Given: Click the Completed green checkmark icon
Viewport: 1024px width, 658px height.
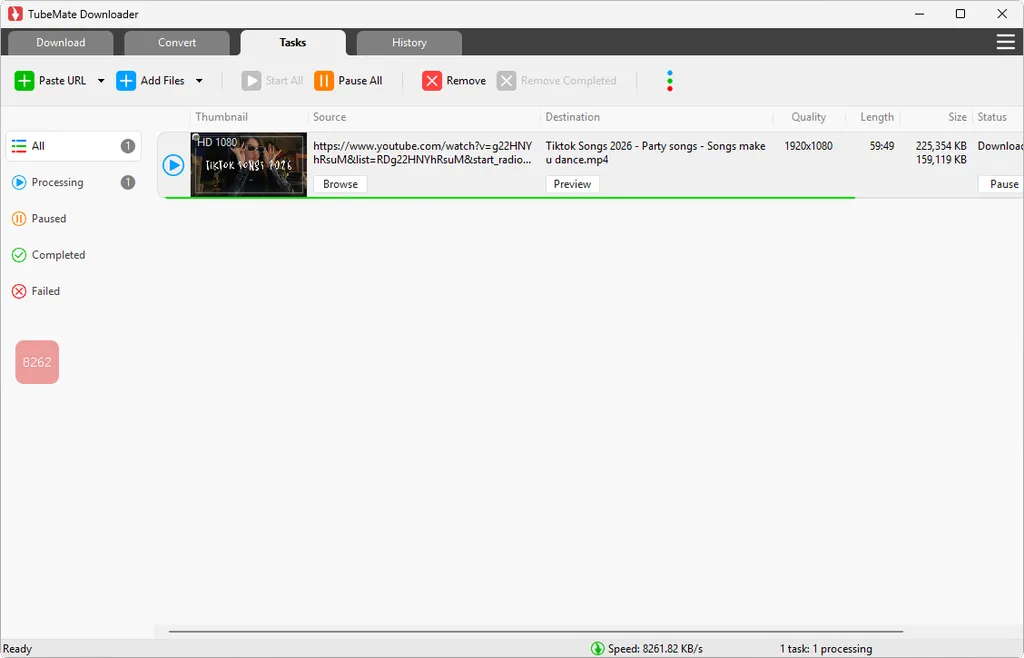Looking at the screenshot, I should pyautogui.click(x=19, y=255).
